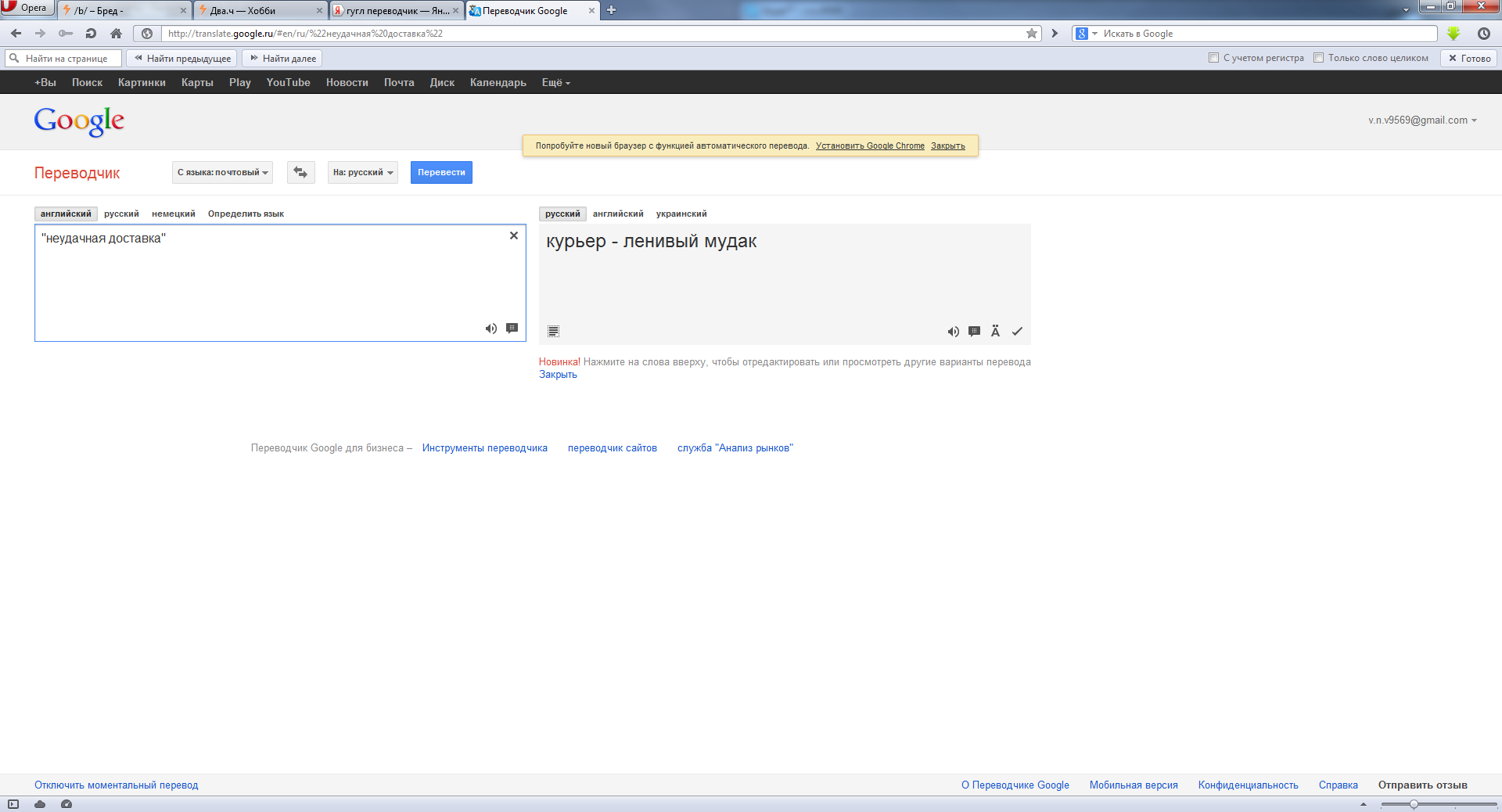Listen to the translated text

(953, 332)
